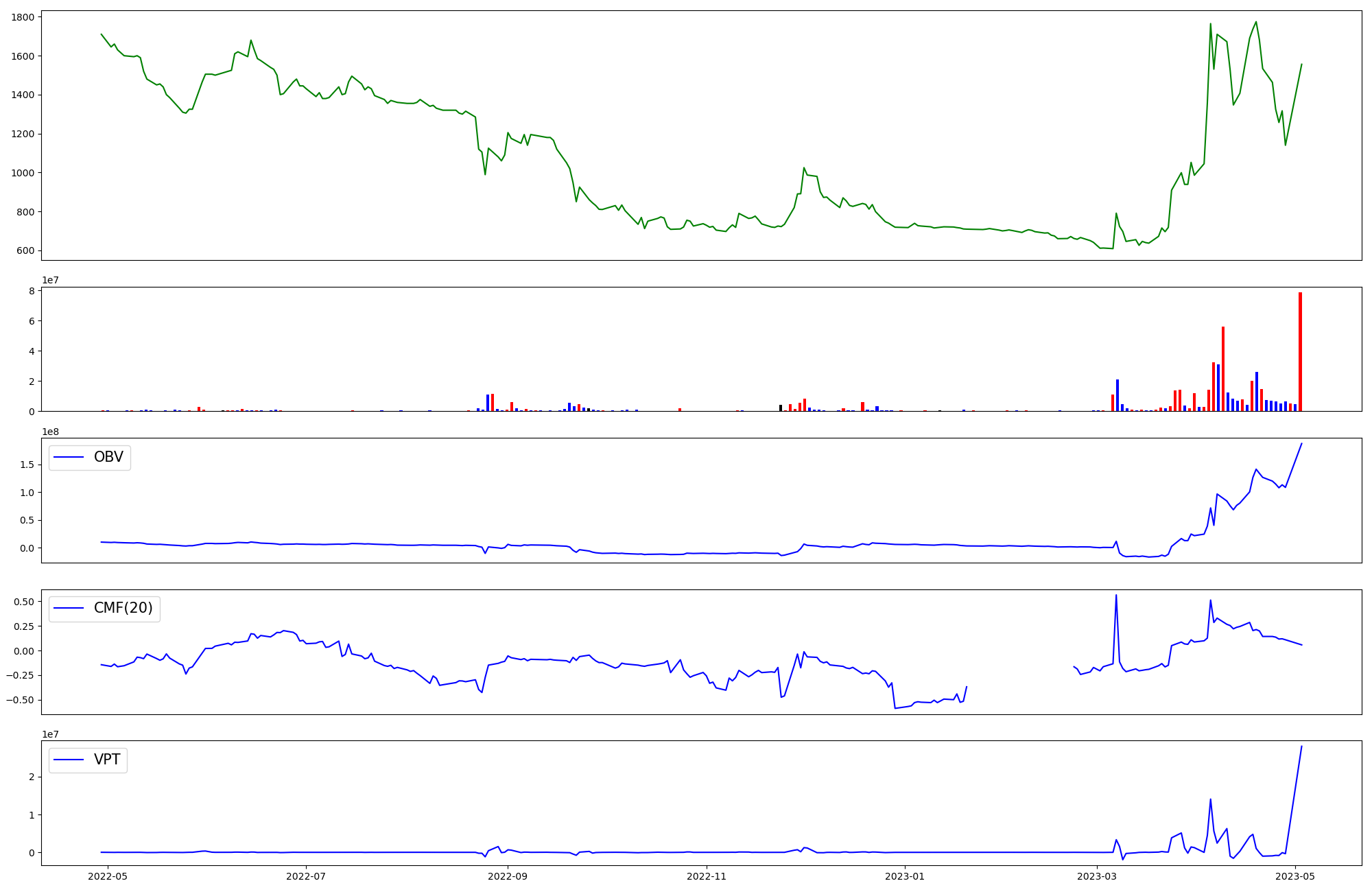The image size is (1372, 892).
Task: Click the blue line sample in VPT legend
Action: 69,760
